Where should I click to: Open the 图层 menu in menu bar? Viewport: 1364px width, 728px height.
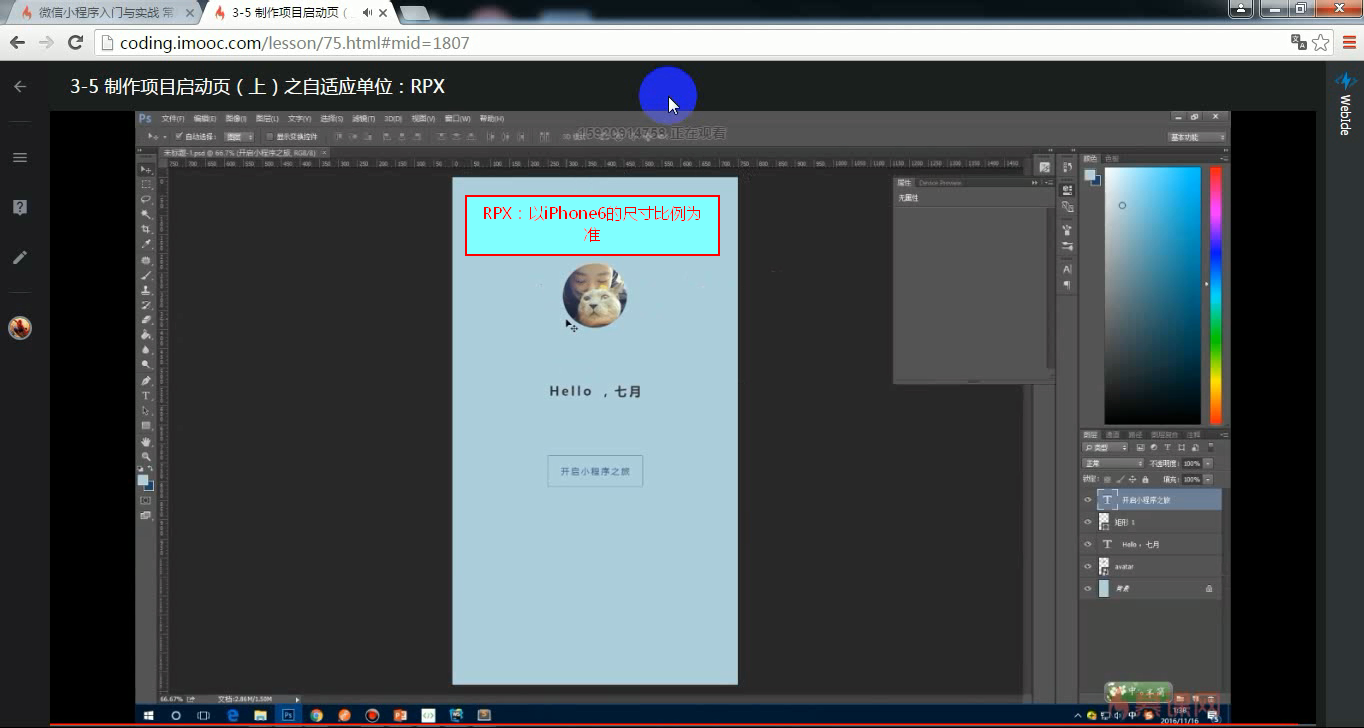pos(267,118)
